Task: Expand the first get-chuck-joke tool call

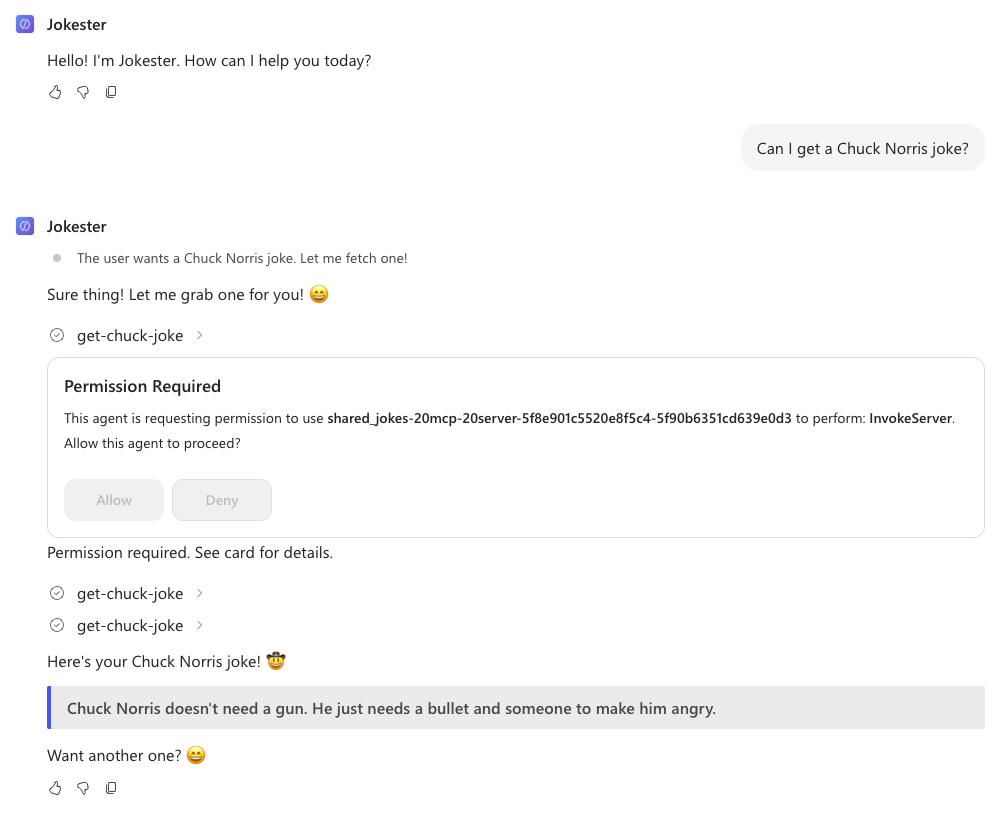Action: pyautogui.click(x=127, y=336)
